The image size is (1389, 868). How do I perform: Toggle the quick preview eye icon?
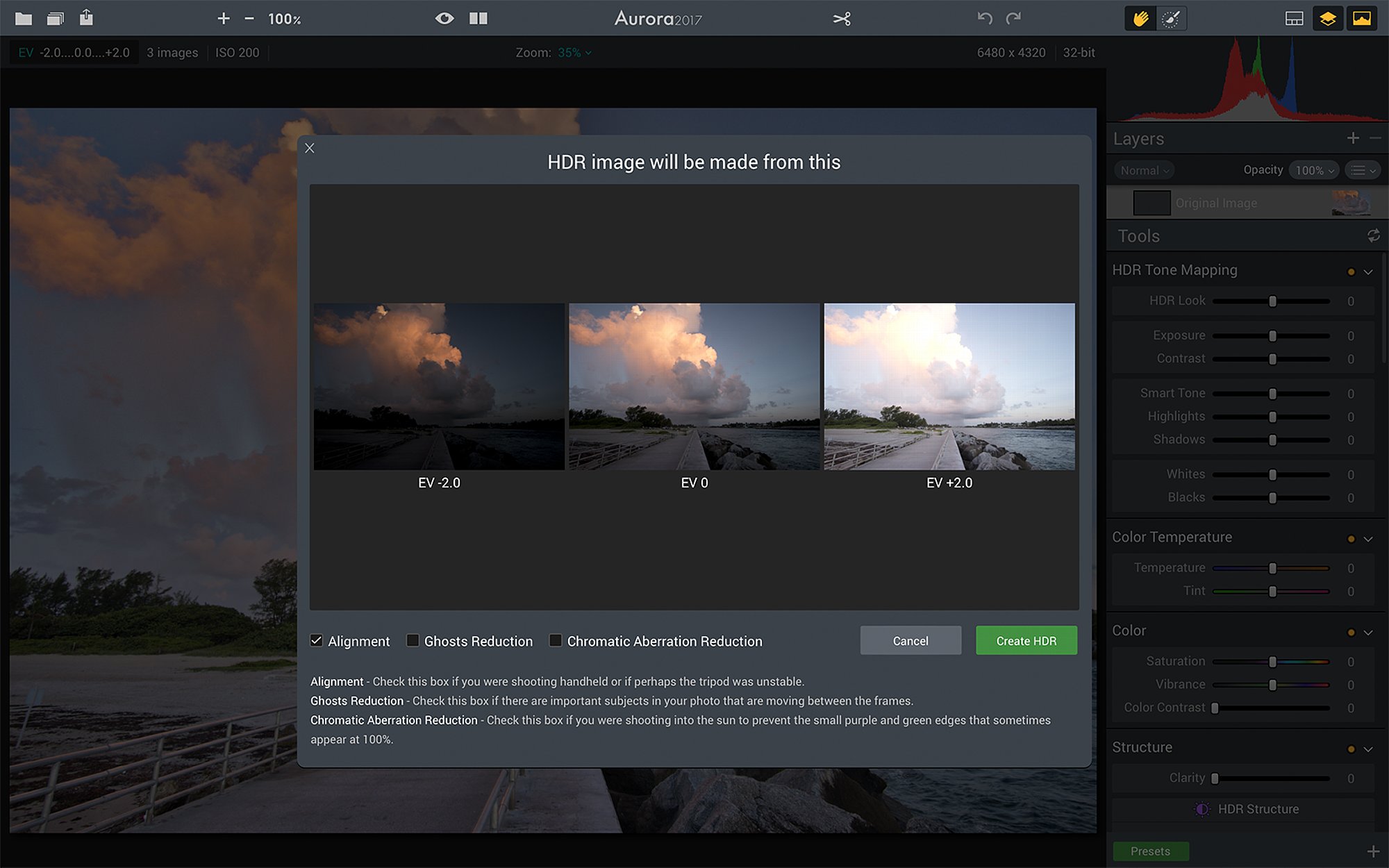(444, 19)
